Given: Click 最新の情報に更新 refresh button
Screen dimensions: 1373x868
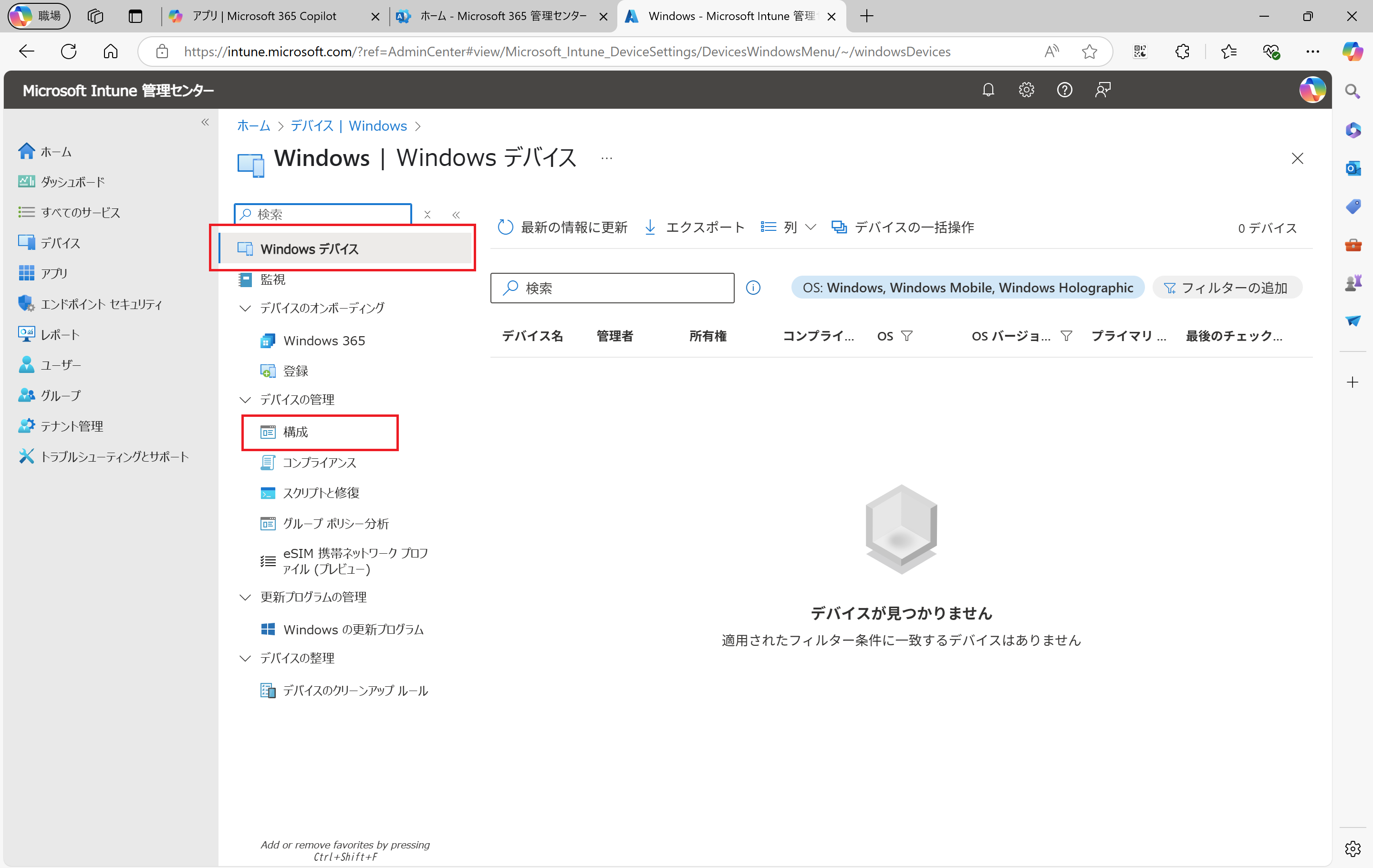Looking at the screenshot, I should [562, 227].
